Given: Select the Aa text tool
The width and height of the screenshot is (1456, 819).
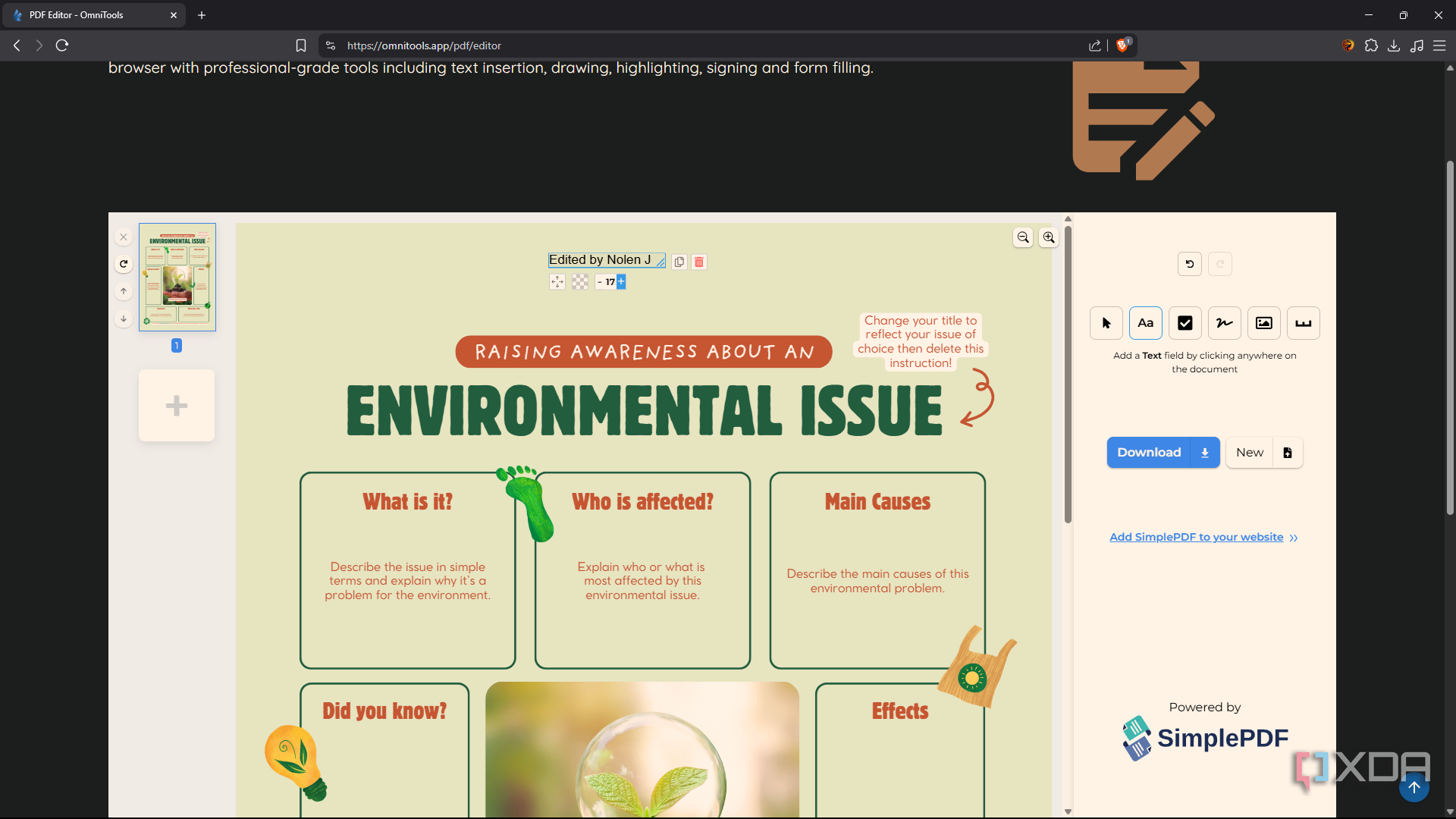Looking at the screenshot, I should click(x=1145, y=323).
